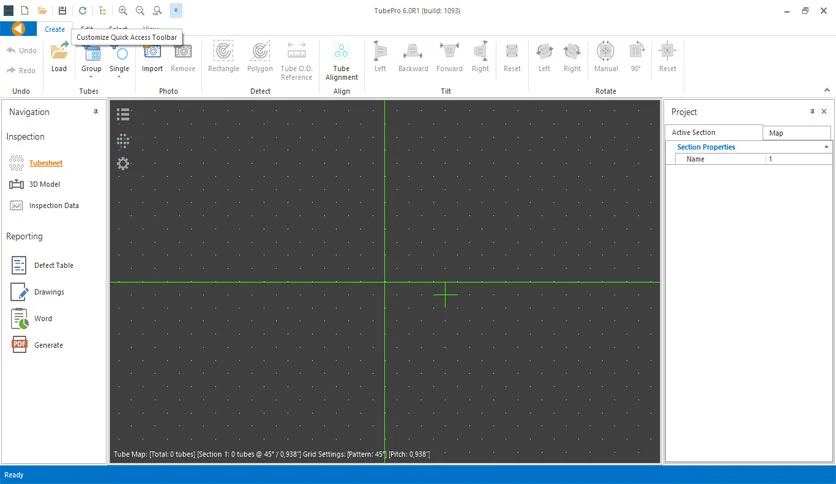836x484 pixels.
Task: Open canvas settings gear
Action: pyautogui.click(x=123, y=164)
